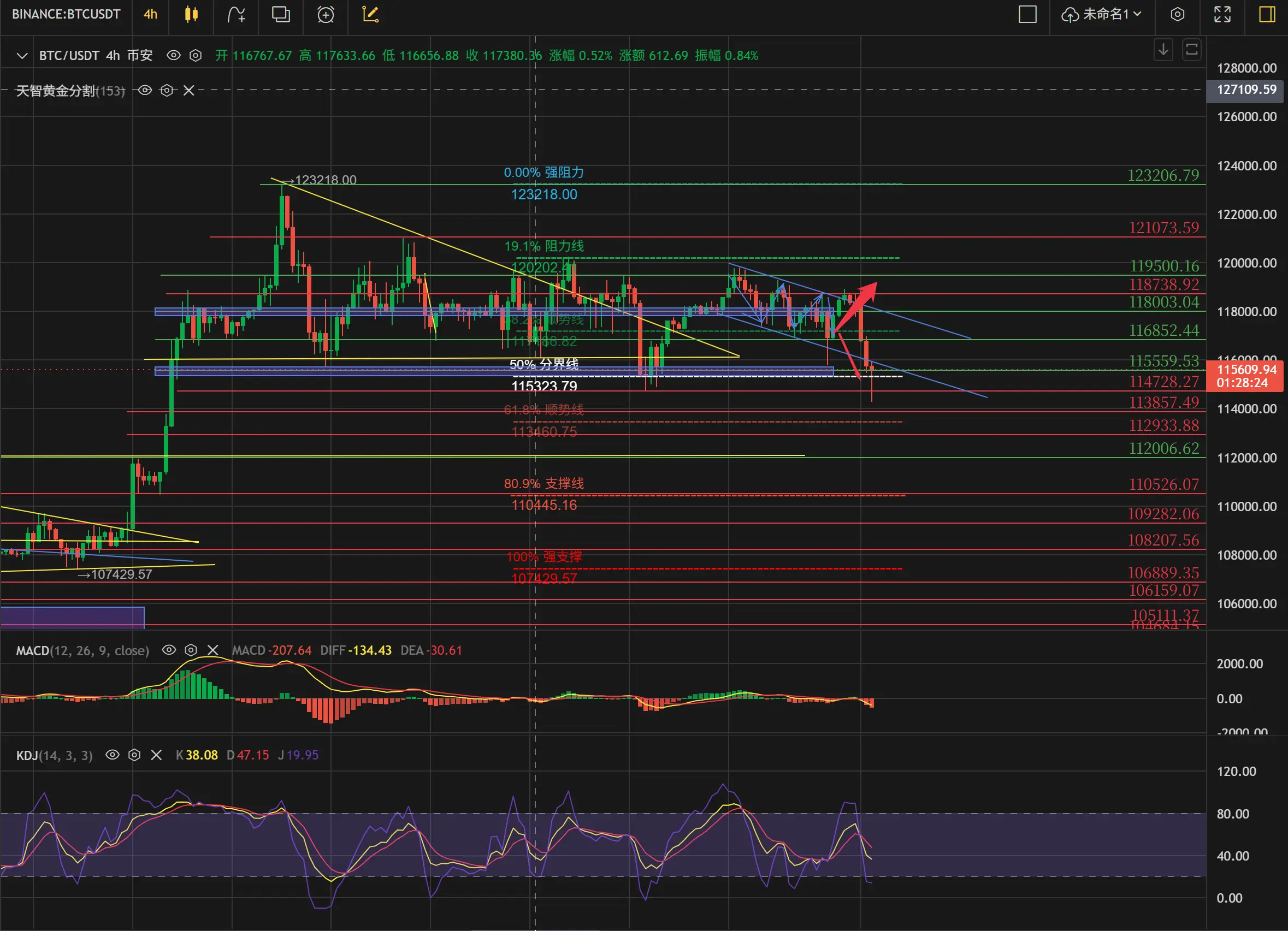Screen dimensions: 1288x931
Task: Remove the MACD indicator
Action: tap(212, 650)
